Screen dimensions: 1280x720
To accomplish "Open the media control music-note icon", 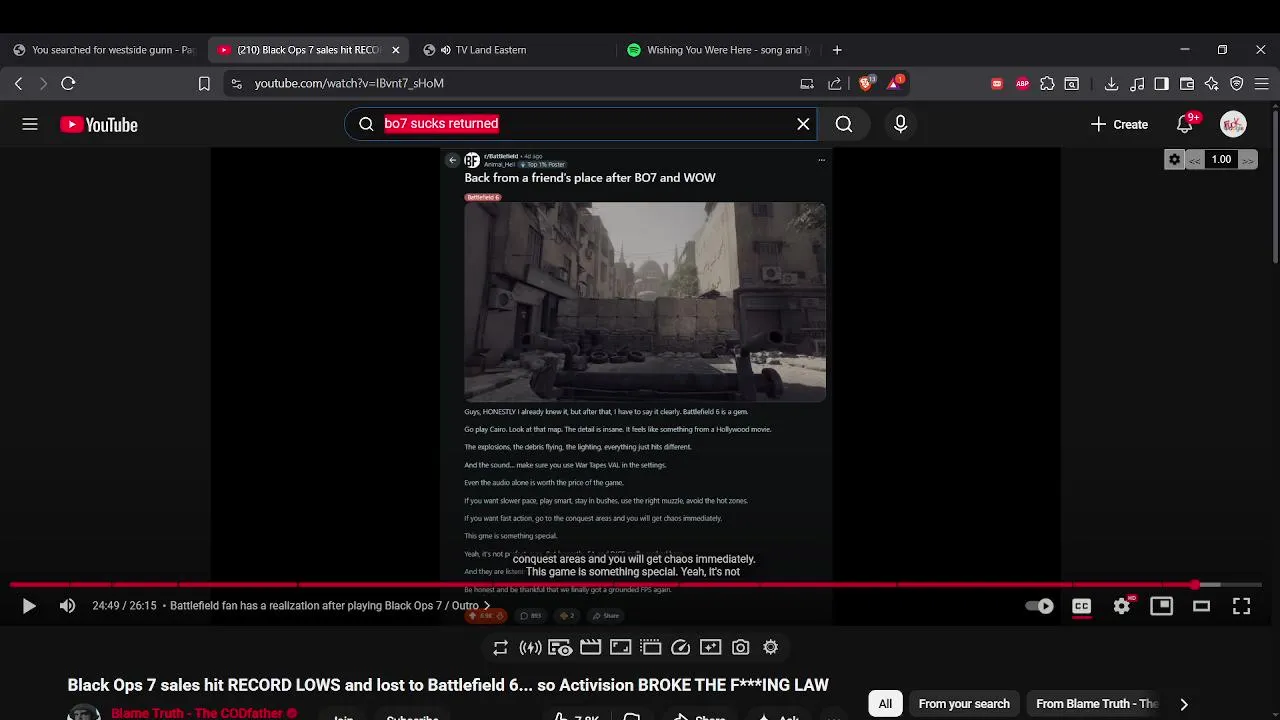I will (1137, 84).
